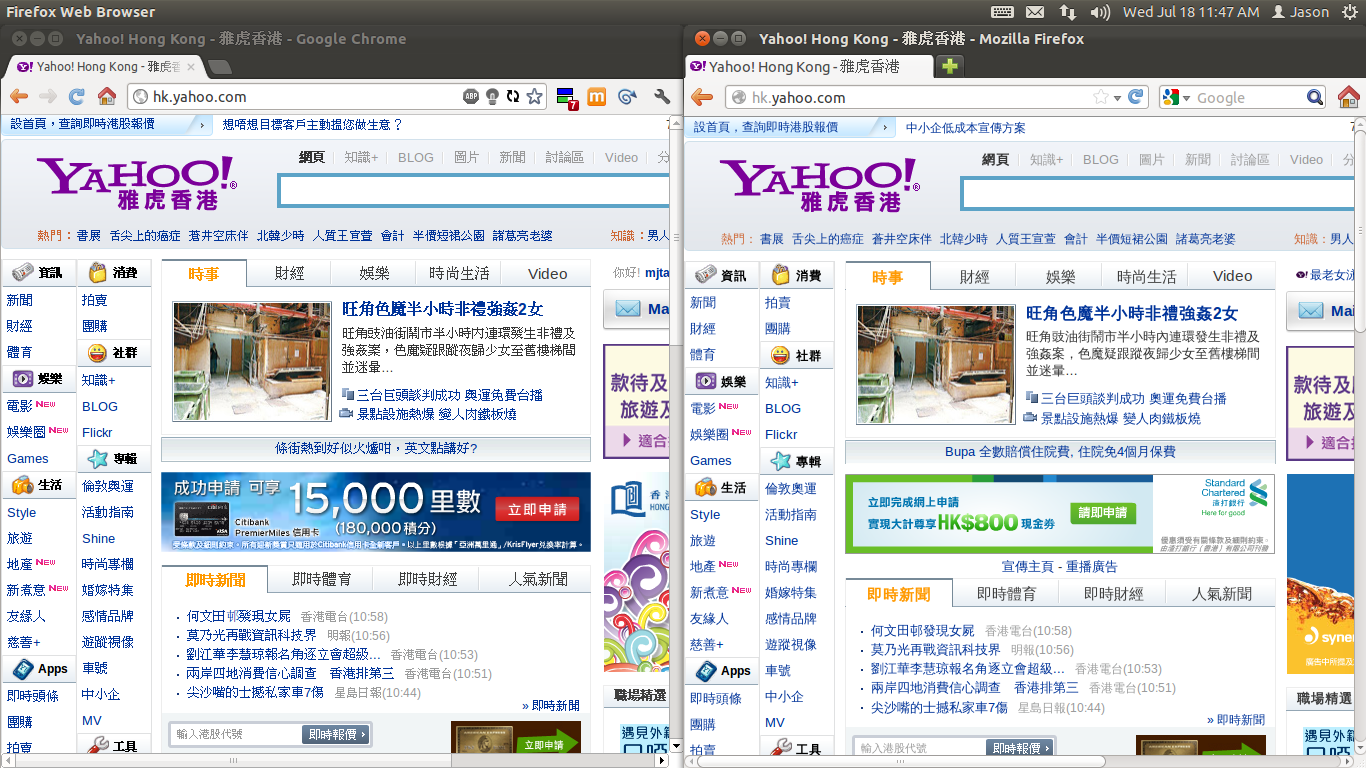Screen dimensions: 1366x768
Task: Click the lightbulb icon in Chrome's address bar
Action: click(492, 97)
